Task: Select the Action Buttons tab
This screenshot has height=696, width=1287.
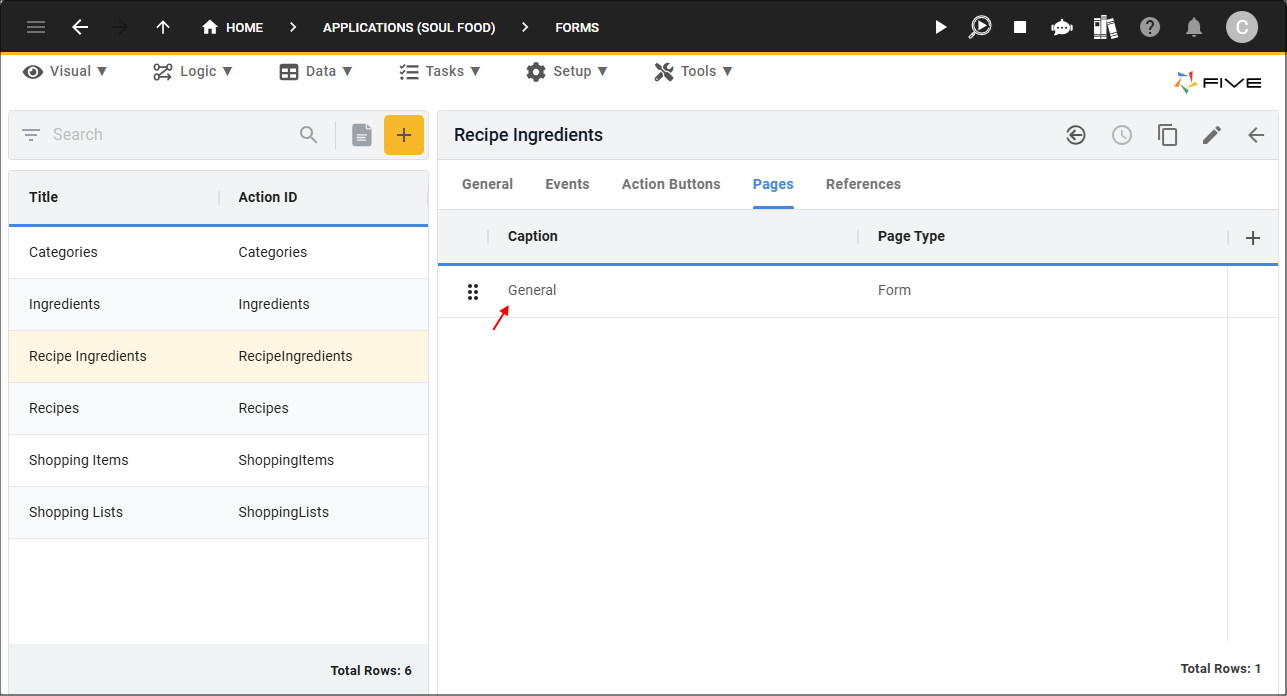Action: pos(671,184)
